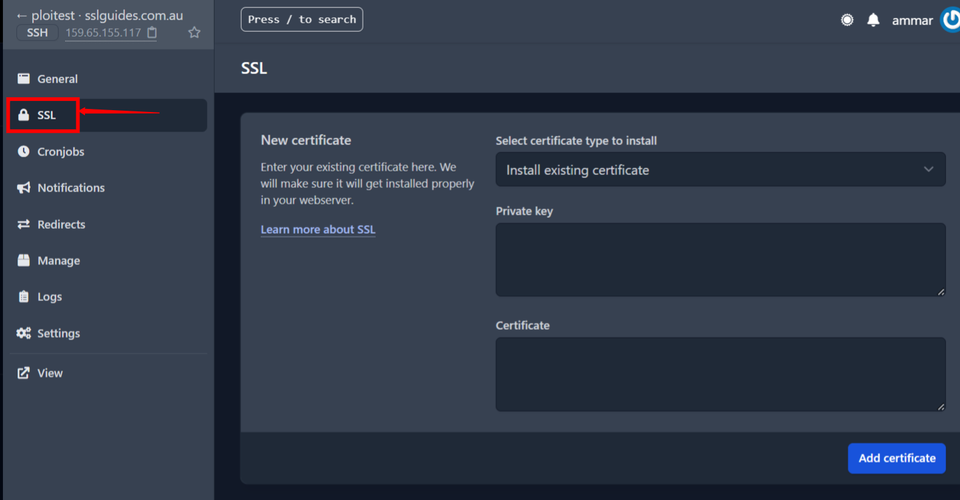This screenshot has height=500, width=960.
Task: Focus the Certificate text area
Action: [x=720, y=374]
